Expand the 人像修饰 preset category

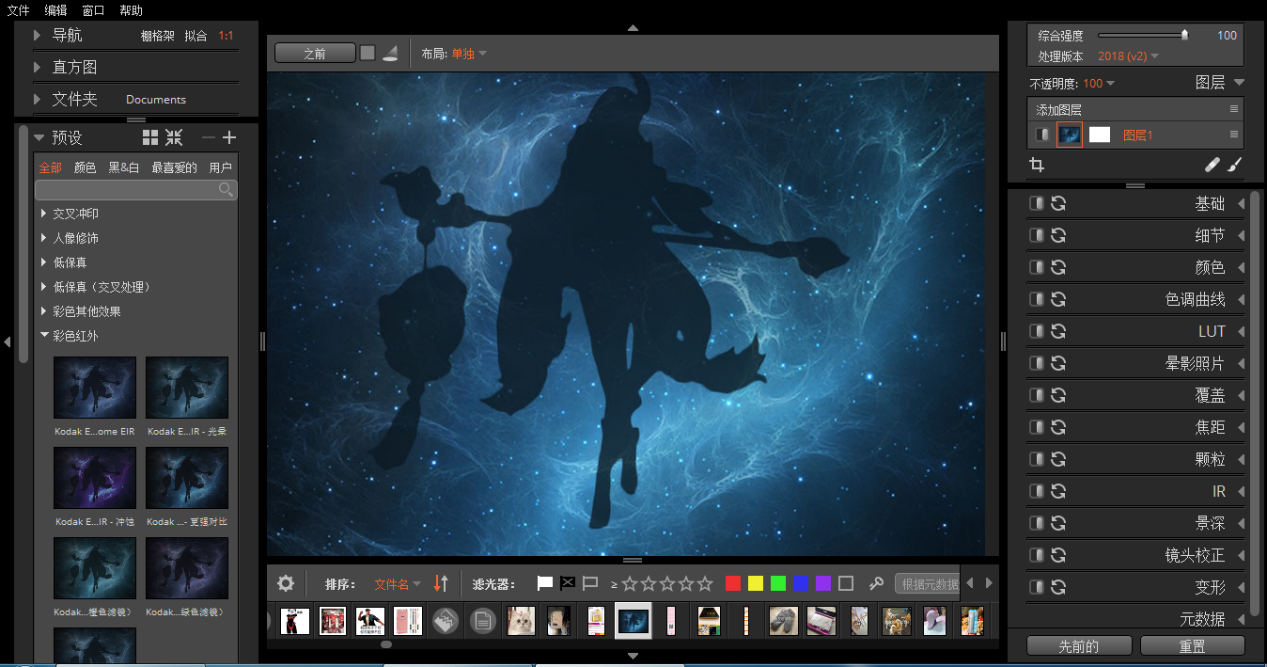[75, 238]
